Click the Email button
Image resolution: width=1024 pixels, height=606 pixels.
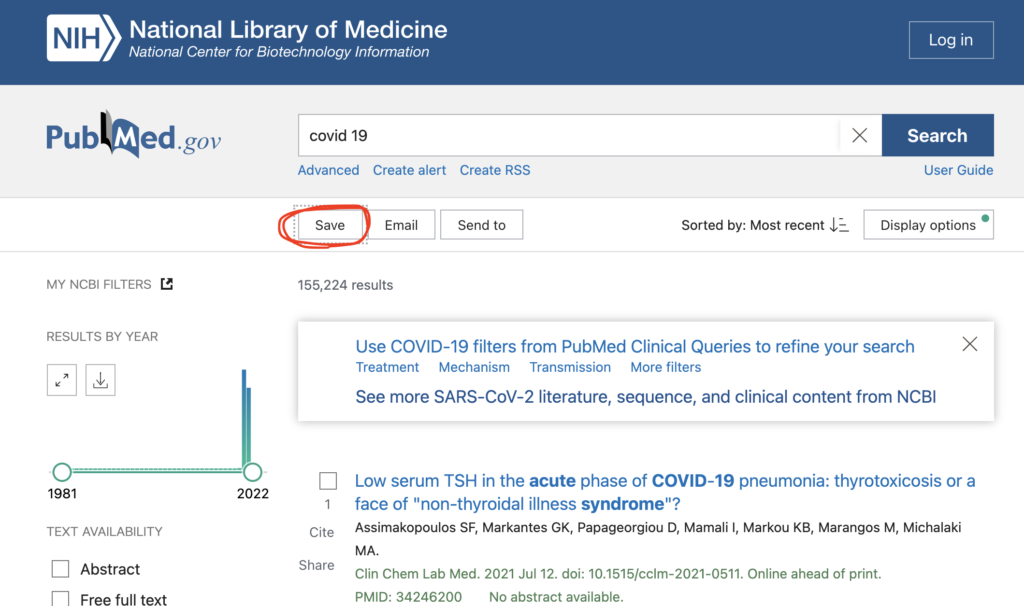pos(401,225)
